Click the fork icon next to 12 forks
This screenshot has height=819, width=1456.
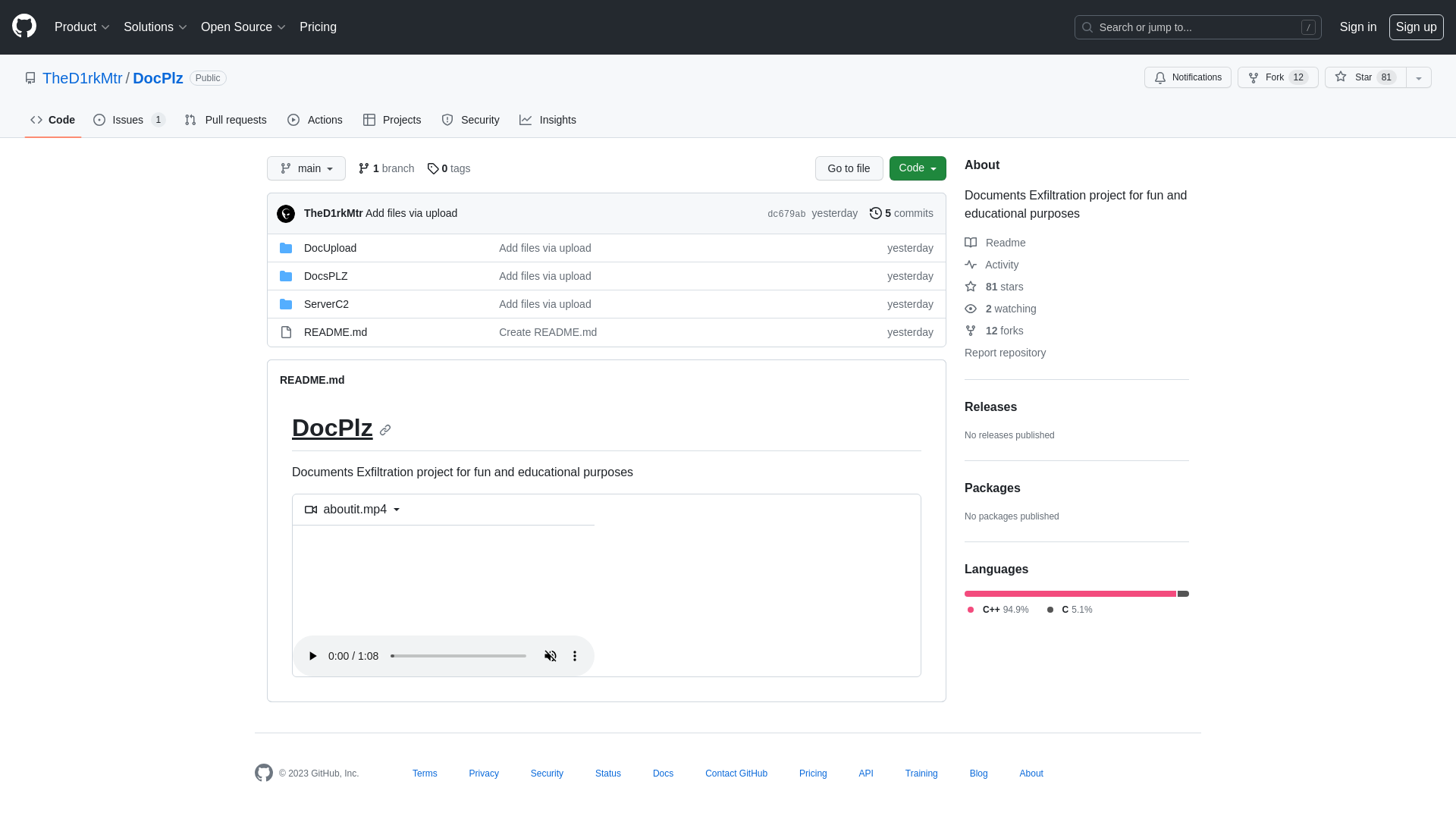[x=971, y=331]
